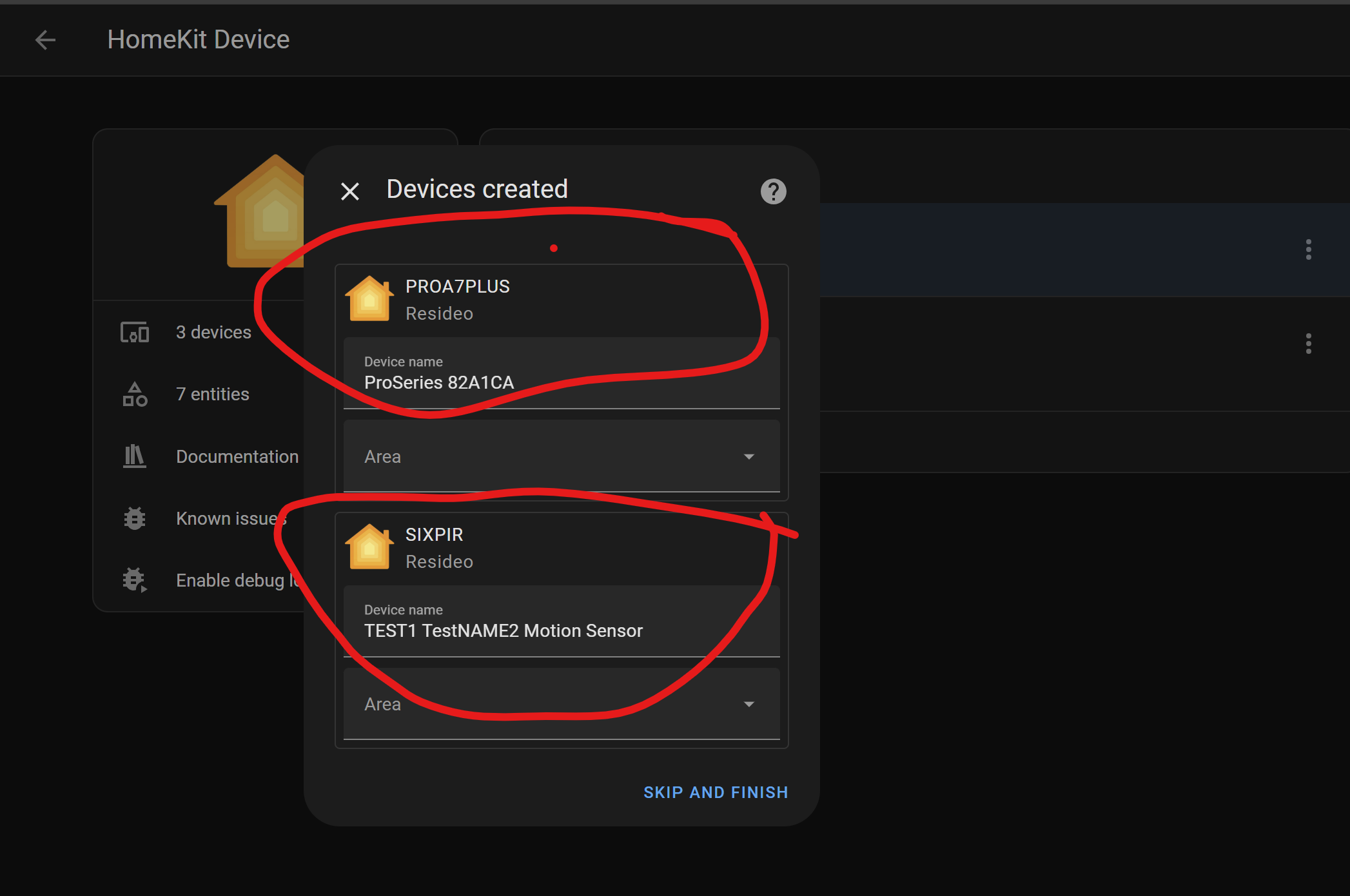Click the Documentation books icon
The height and width of the screenshot is (896, 1350).
(x=135, y=456)
